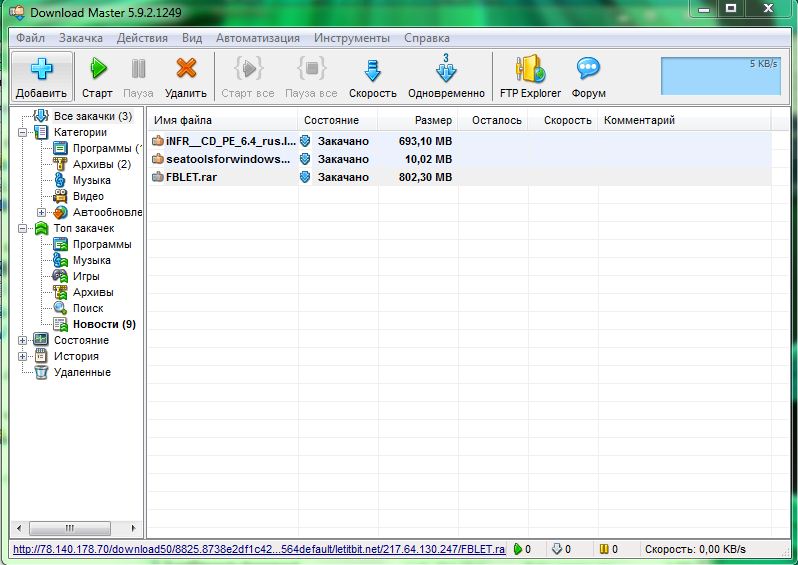Open the Форум chat bubble icon
Screen dimensions: 798x565
[x=588, y=69]
